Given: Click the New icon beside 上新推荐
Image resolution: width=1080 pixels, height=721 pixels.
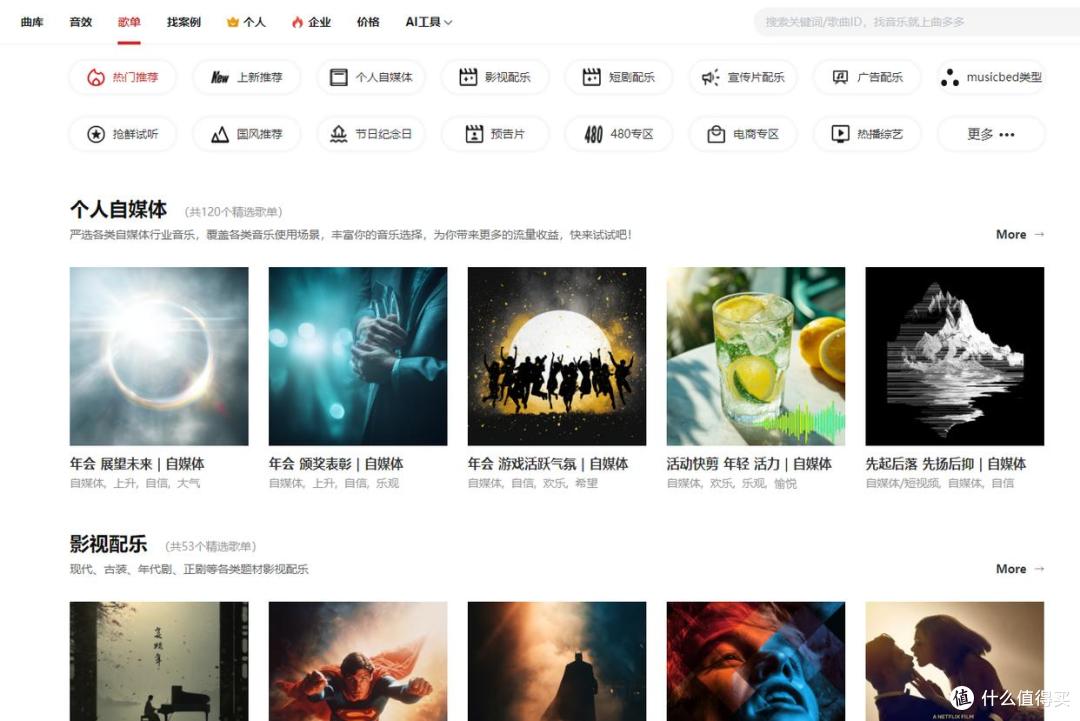Looking at the screenshot, I should [220, 77].
